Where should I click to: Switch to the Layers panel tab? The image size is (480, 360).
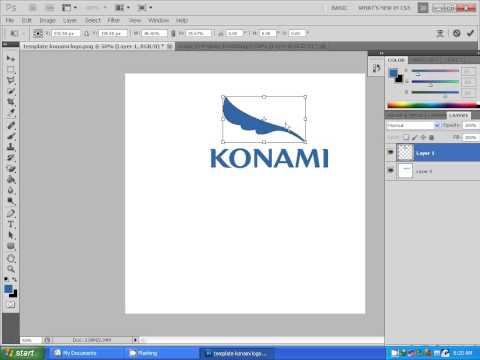[458, 115]
